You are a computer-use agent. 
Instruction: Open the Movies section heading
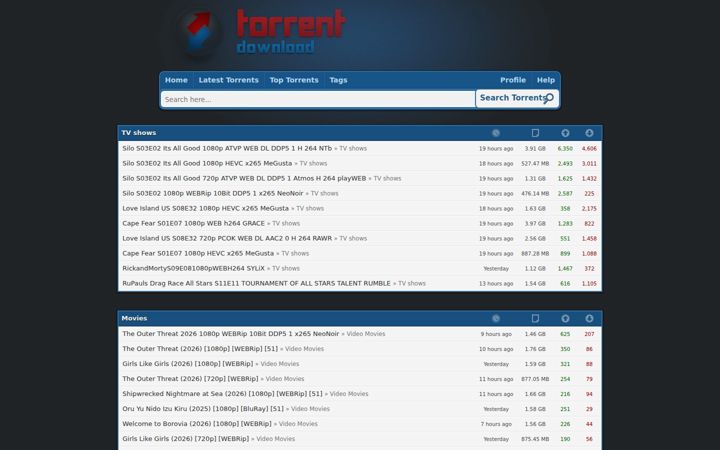coord(134,318)
